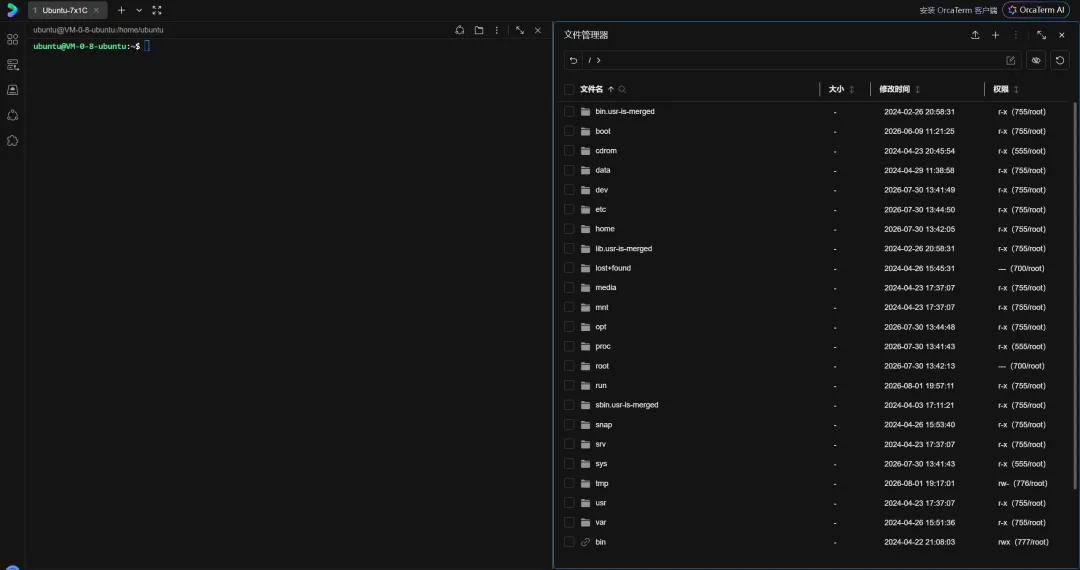
Task: Click the root path chevron
Action: (599, 61)
